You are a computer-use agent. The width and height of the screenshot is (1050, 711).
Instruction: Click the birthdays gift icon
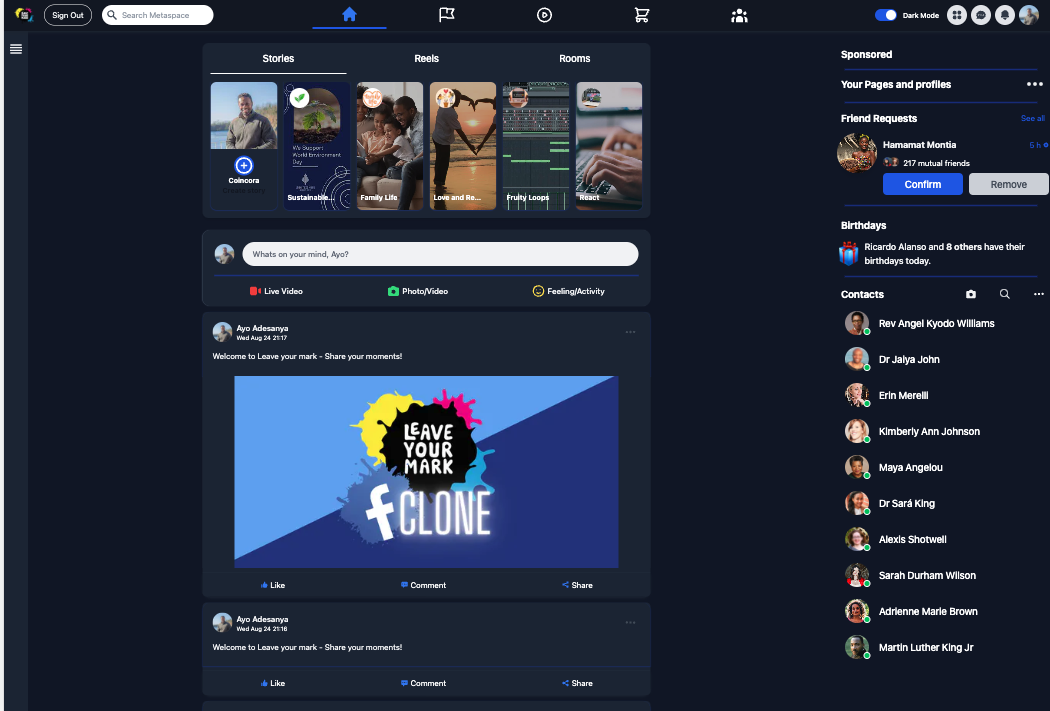pos(848,253)
